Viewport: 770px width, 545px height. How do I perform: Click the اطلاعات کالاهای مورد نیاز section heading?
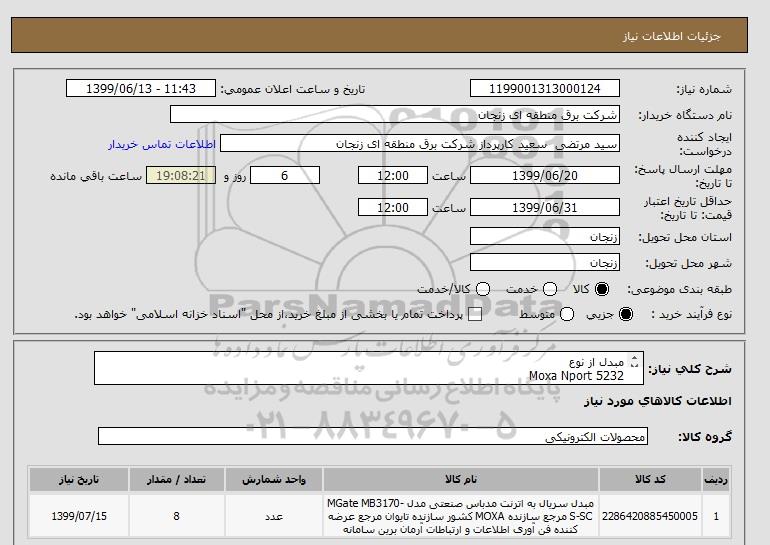[x=658, y=401]
